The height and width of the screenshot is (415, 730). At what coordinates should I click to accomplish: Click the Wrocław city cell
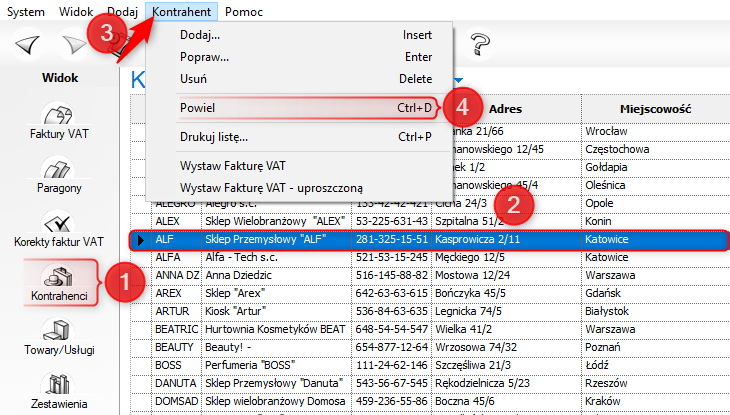[x=656, y=131]
